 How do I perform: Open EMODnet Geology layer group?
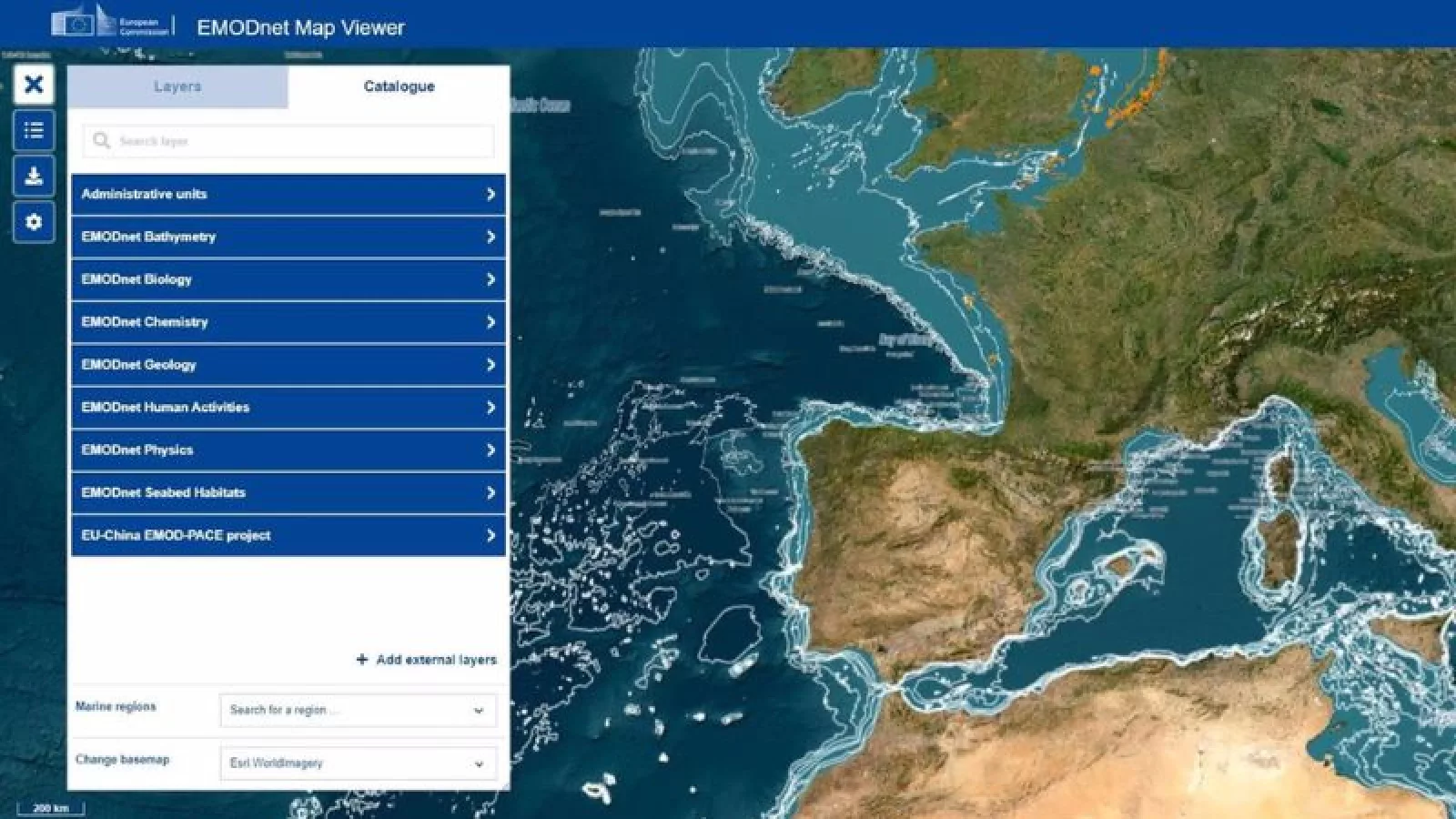pos(288,365)
